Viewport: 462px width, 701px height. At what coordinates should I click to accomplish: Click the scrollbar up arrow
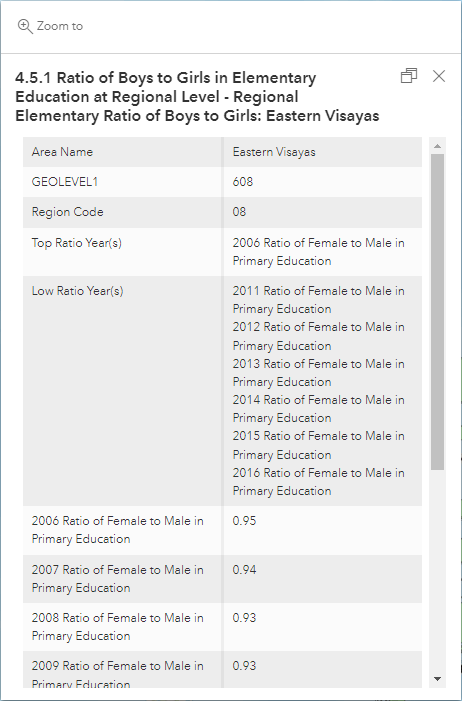coord(437,146)
